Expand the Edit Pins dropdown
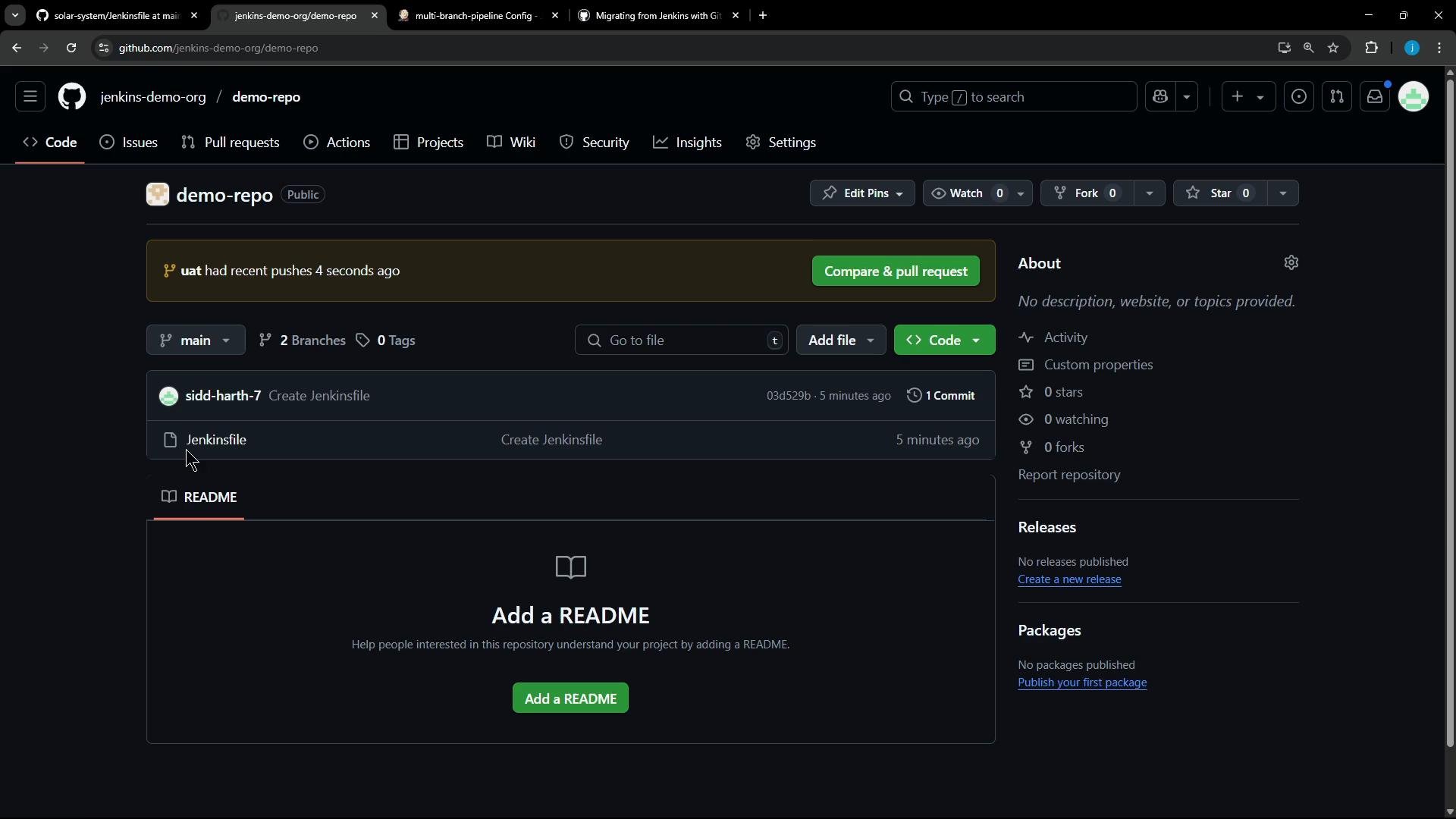This screenshot has width=1456, height=819. (862, 193)
